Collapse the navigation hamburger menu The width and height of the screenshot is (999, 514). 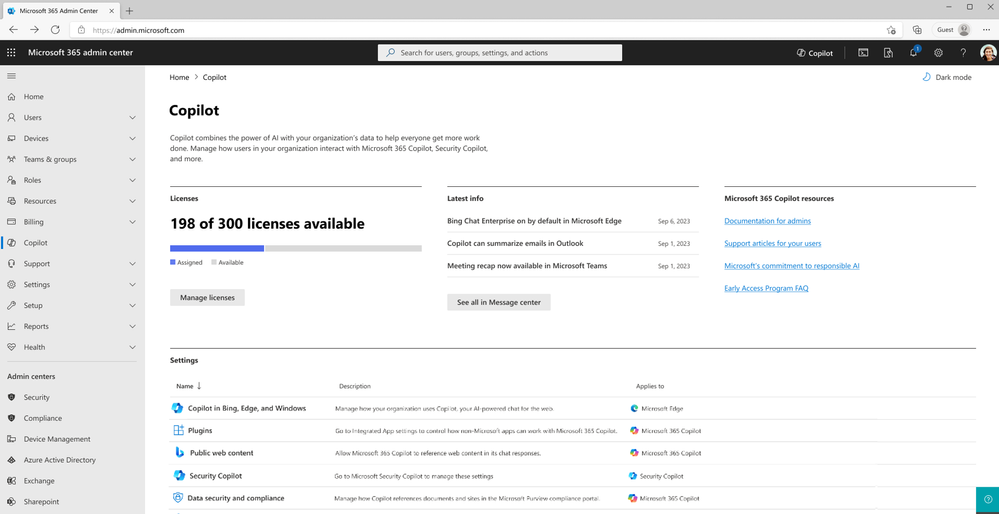coord(11,76)
